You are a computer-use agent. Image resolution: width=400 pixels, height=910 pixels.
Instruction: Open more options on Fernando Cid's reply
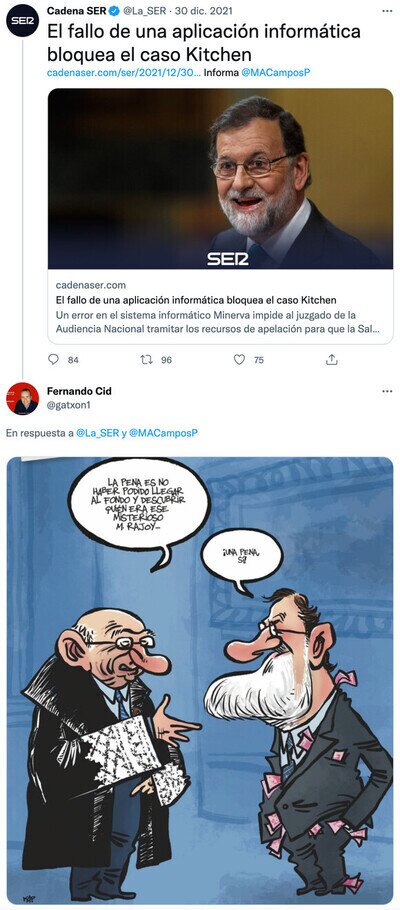(387, 391)
